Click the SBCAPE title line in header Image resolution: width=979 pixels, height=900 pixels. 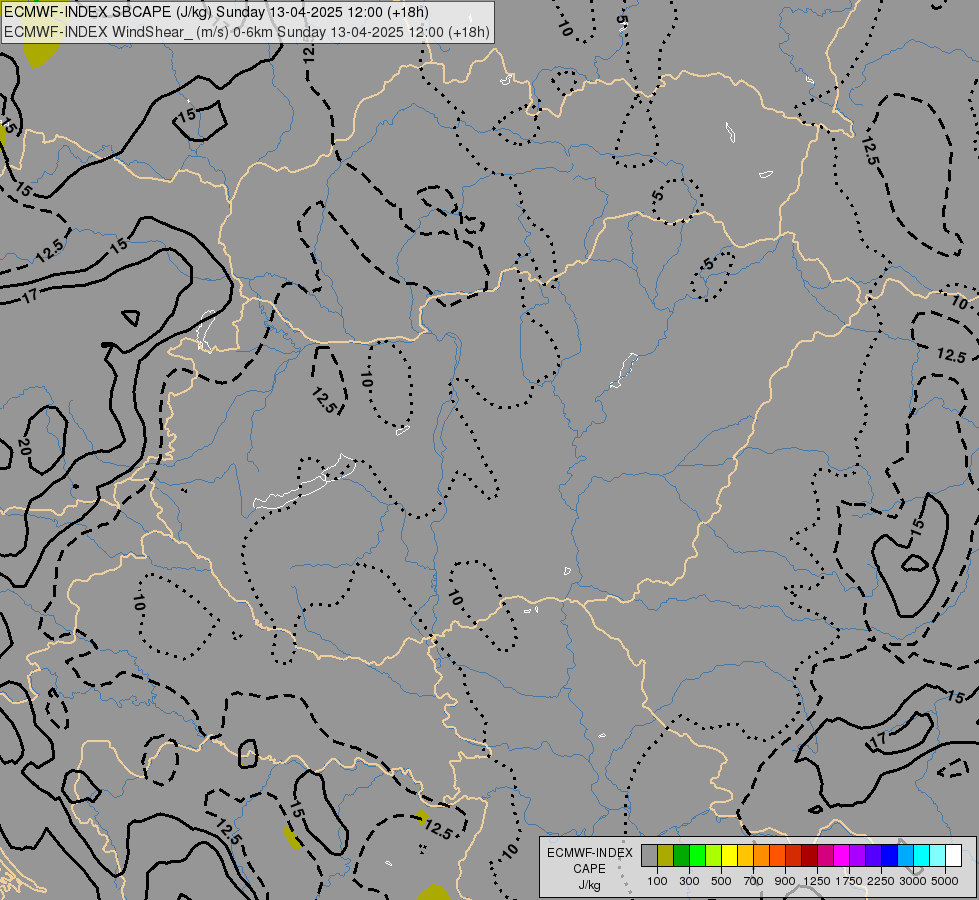(216, 12)
